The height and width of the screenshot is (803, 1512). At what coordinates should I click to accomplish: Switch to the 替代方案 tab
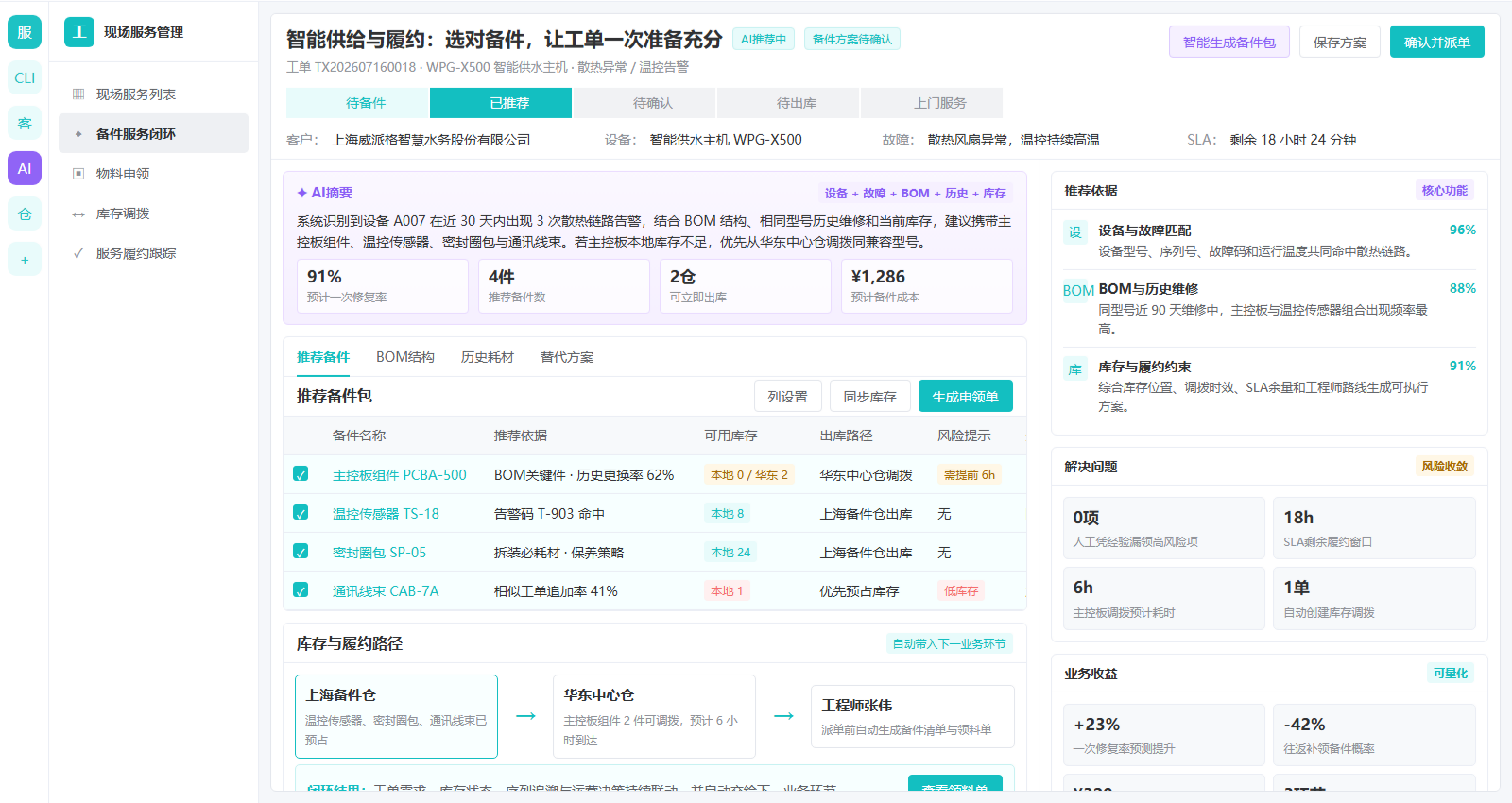[x=567, y=357]
